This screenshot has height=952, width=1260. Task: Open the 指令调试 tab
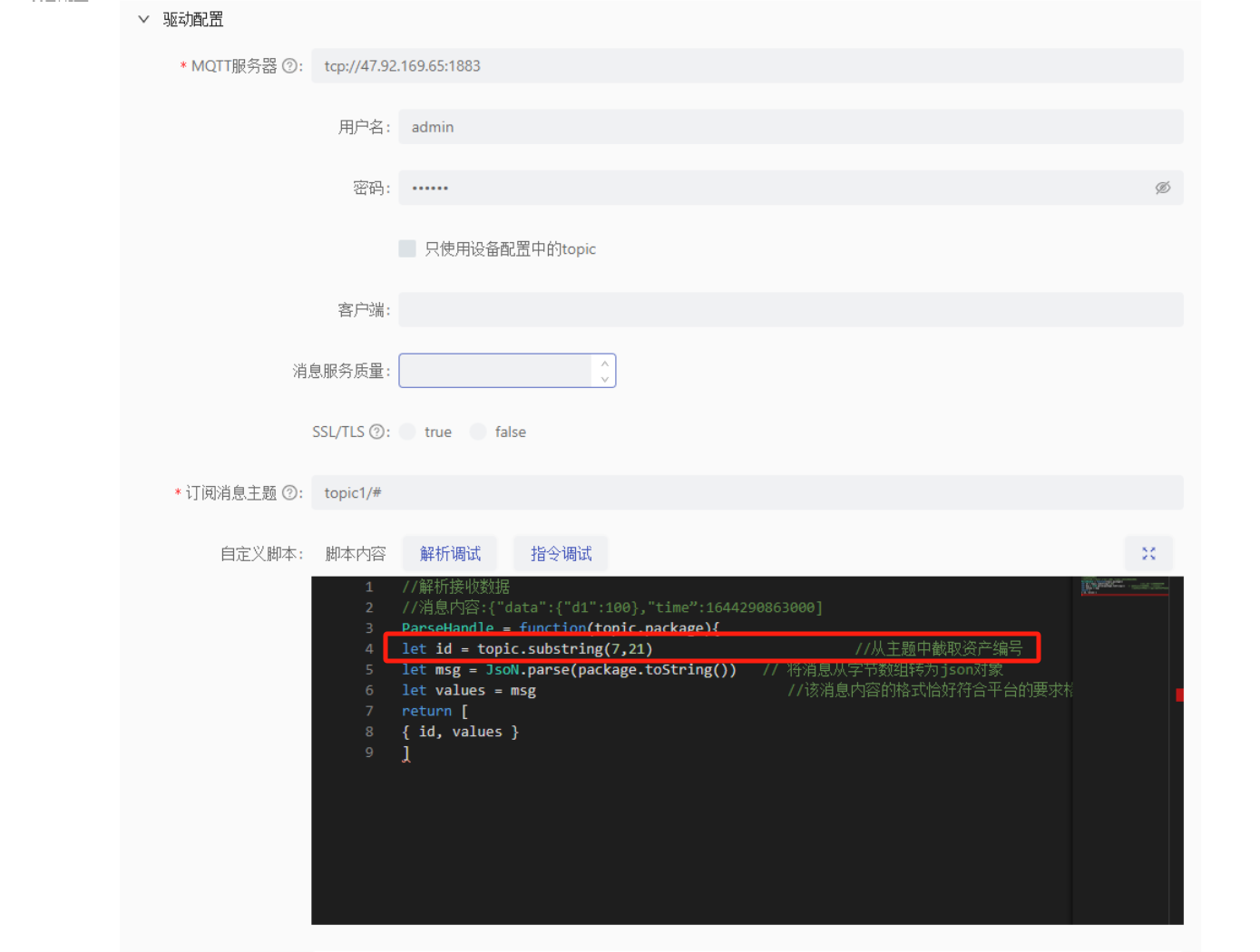(562, 554)
